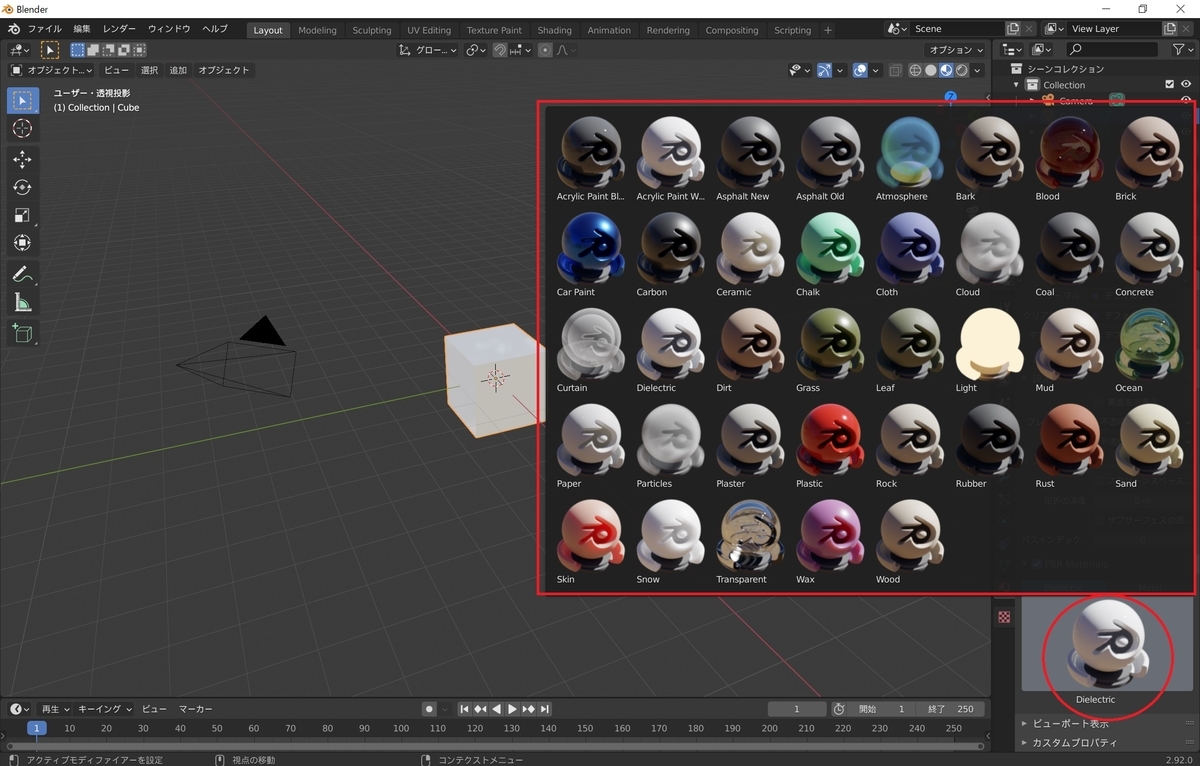Viewport: 1200px width, 766px height.
Task: Hide the Collection with its eye icon
Action: click(x=1186, y=85)
